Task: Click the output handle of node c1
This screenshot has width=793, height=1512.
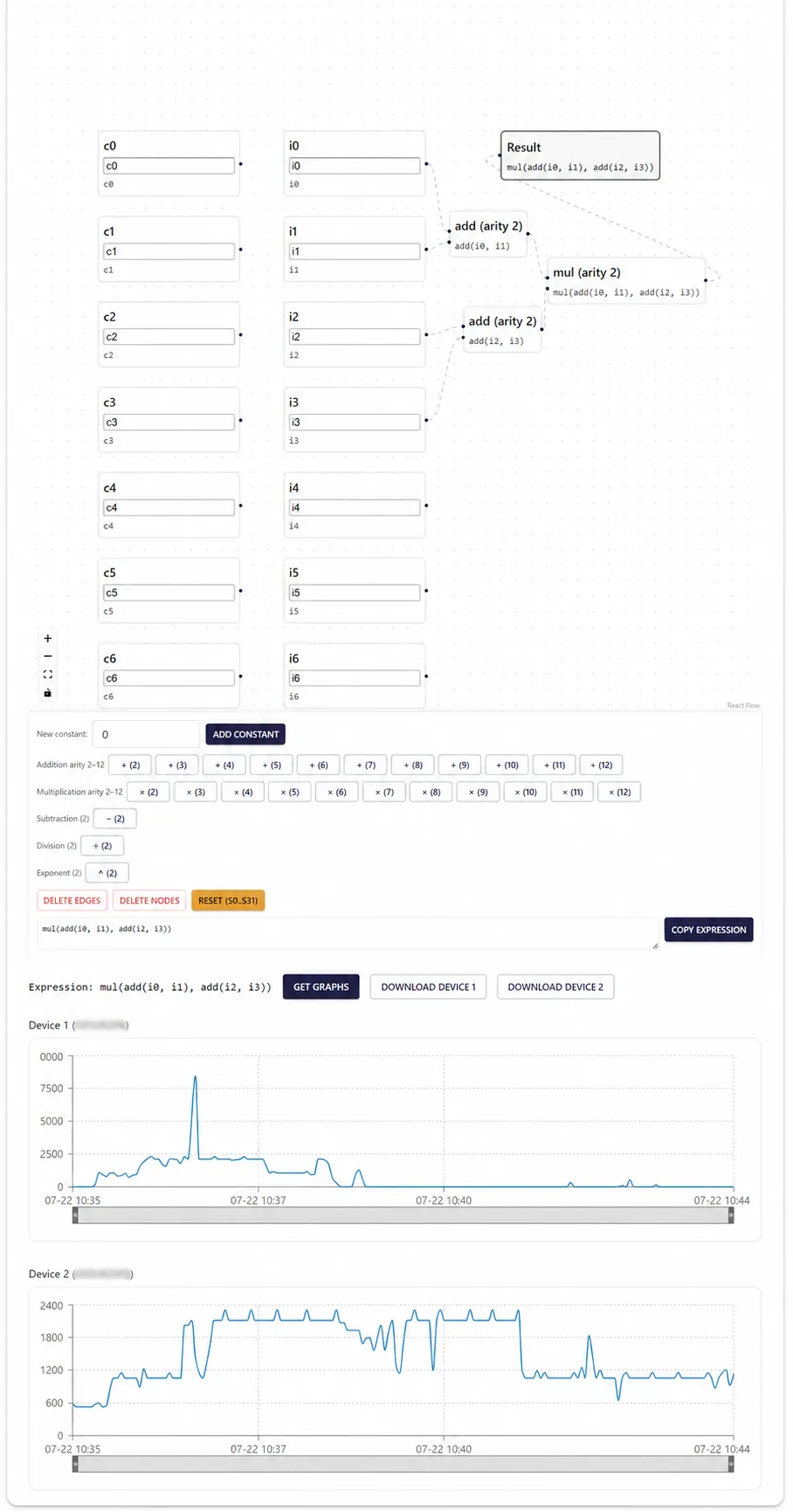Action: pos(241,250)
